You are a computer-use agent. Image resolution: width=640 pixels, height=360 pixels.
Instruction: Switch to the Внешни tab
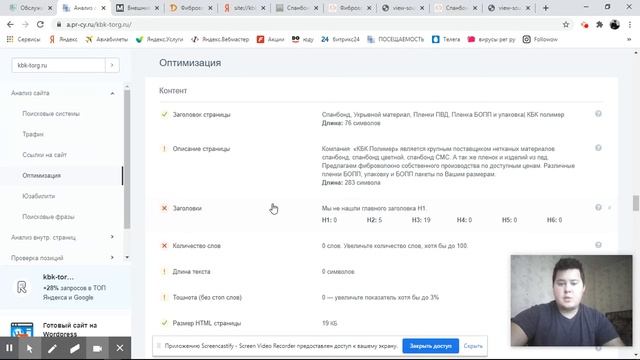[x=137, y=8]
